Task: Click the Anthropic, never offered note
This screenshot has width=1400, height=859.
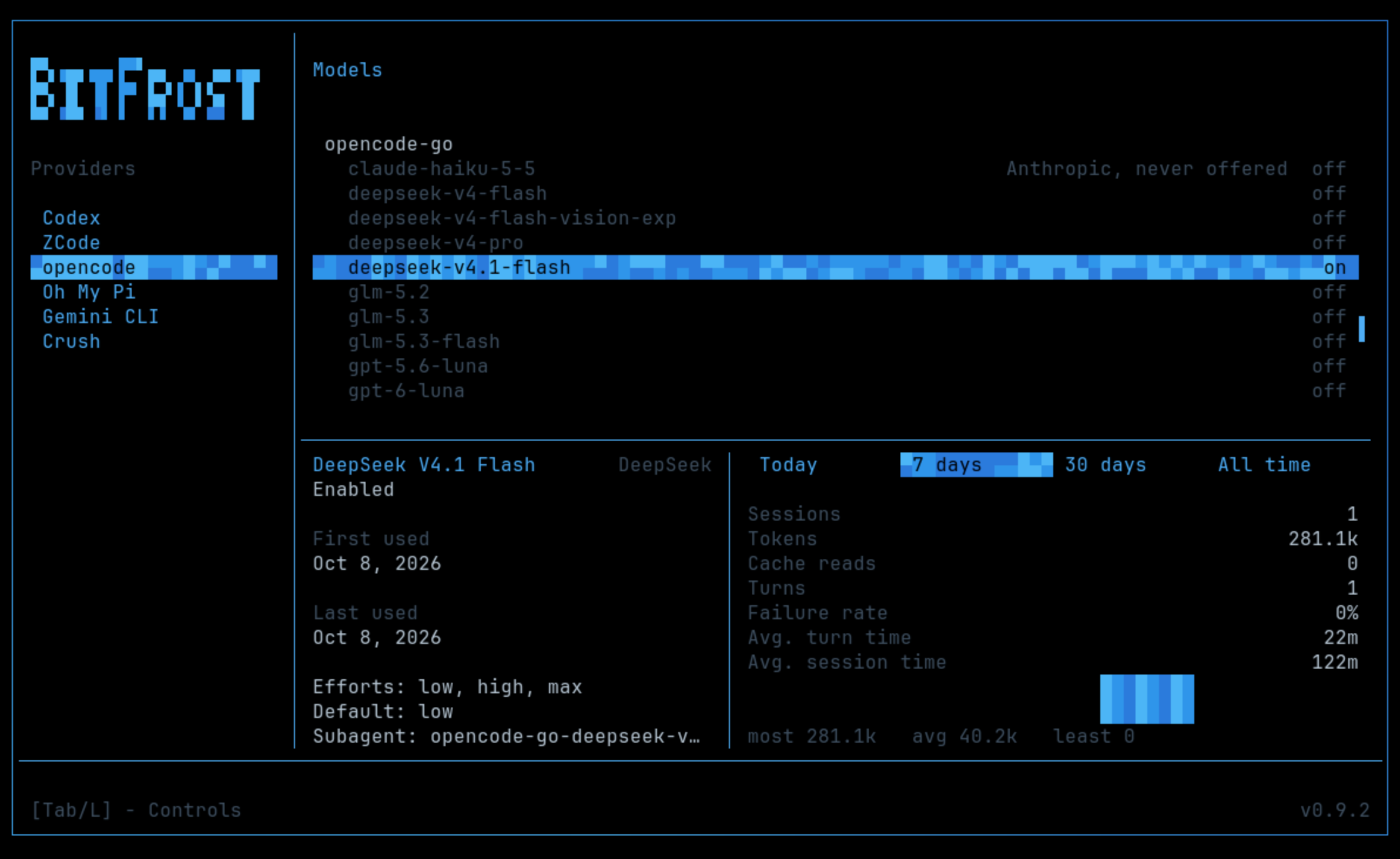Action: click(1147, 169)
